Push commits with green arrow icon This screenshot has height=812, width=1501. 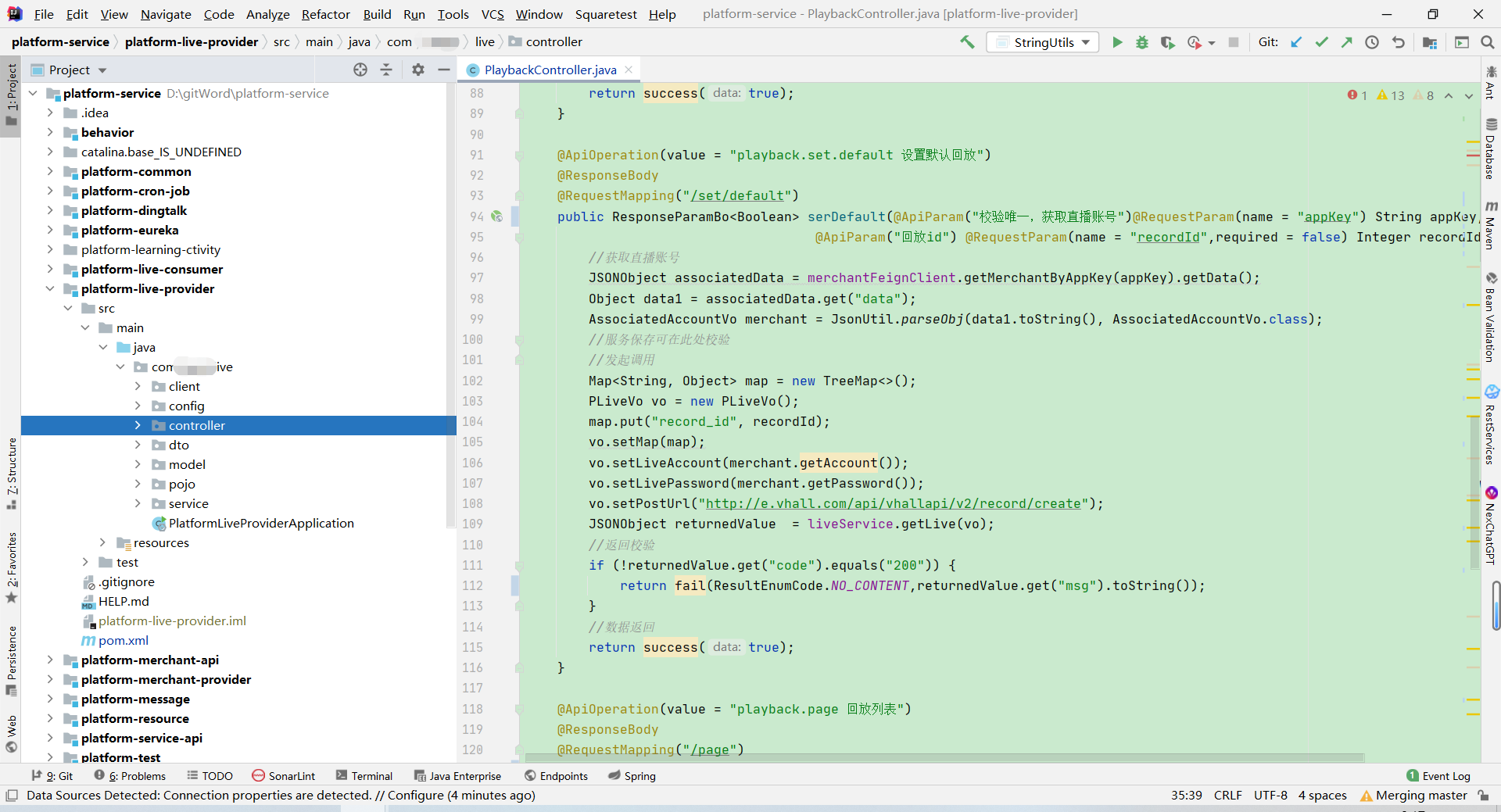tap(1346, 42)
